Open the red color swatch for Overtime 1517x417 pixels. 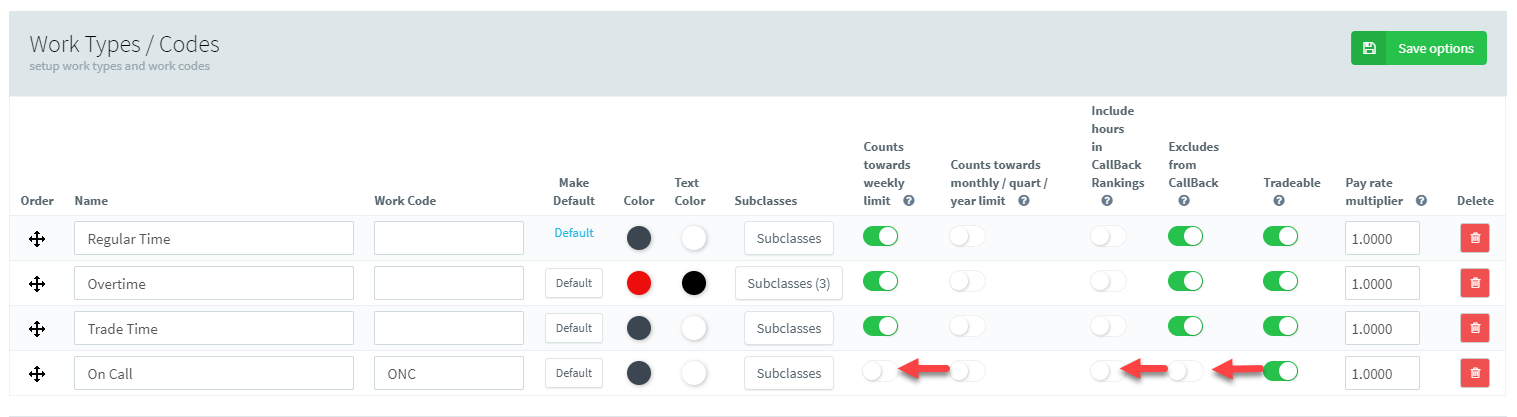(x=639, y=283)
